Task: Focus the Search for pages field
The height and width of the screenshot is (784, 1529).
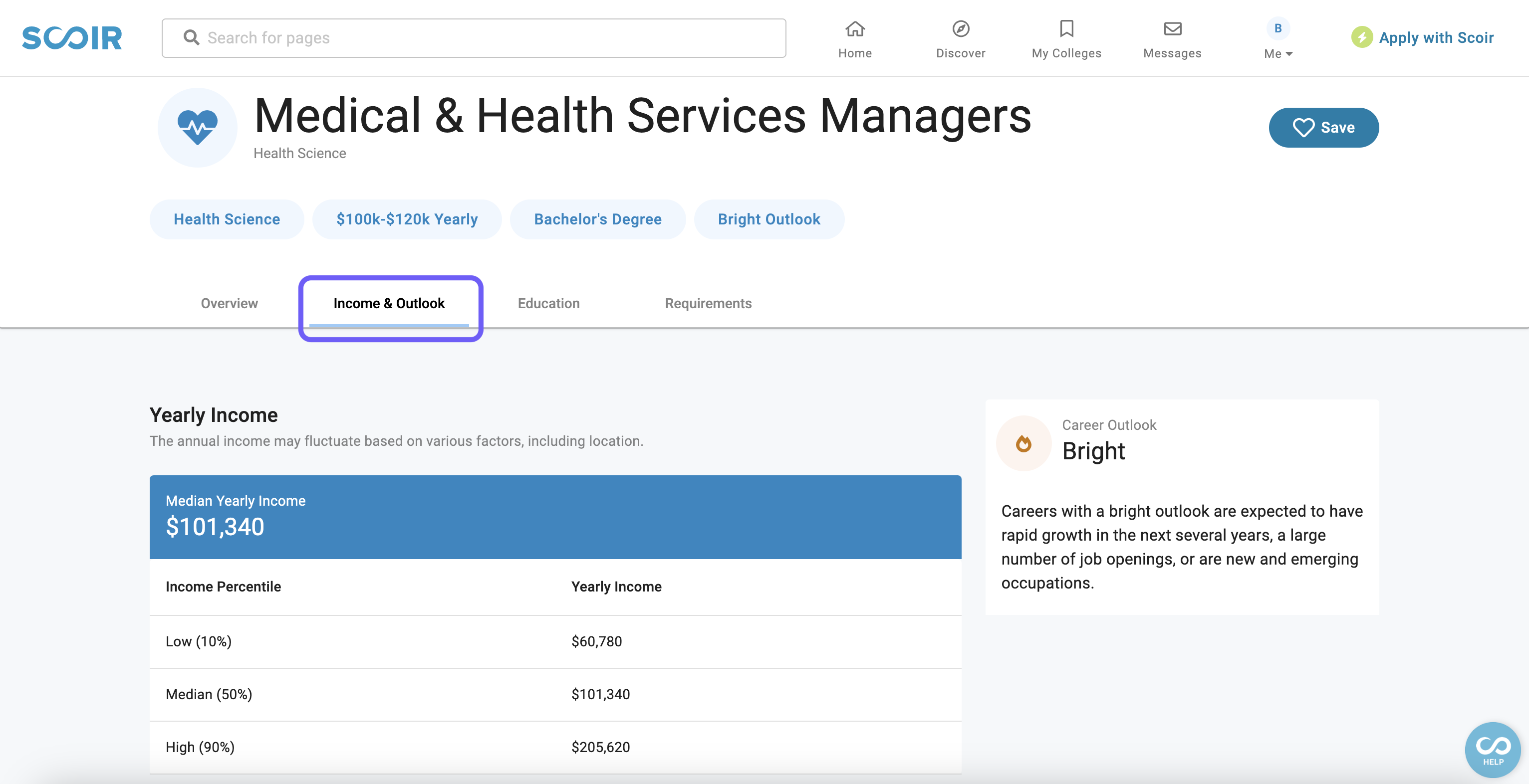Action: 474,38
